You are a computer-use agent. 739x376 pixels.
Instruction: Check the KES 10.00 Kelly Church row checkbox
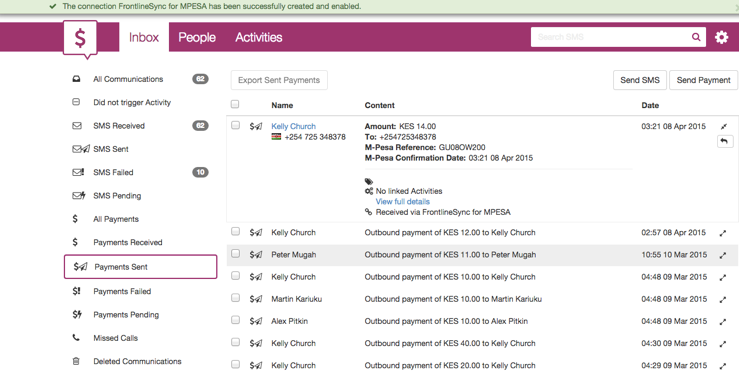click(235, 276)
